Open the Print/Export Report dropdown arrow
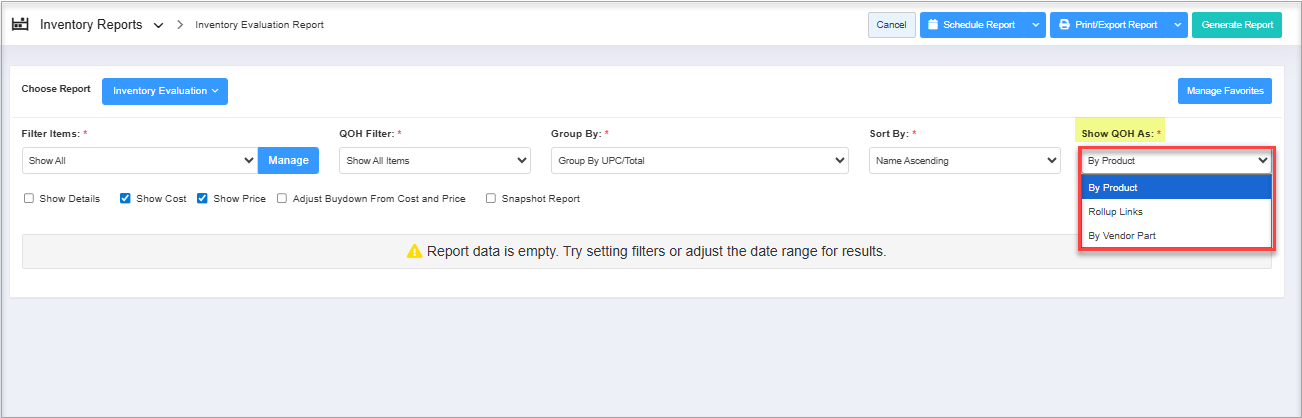1302x418 pixels. tap(1177, 25)
